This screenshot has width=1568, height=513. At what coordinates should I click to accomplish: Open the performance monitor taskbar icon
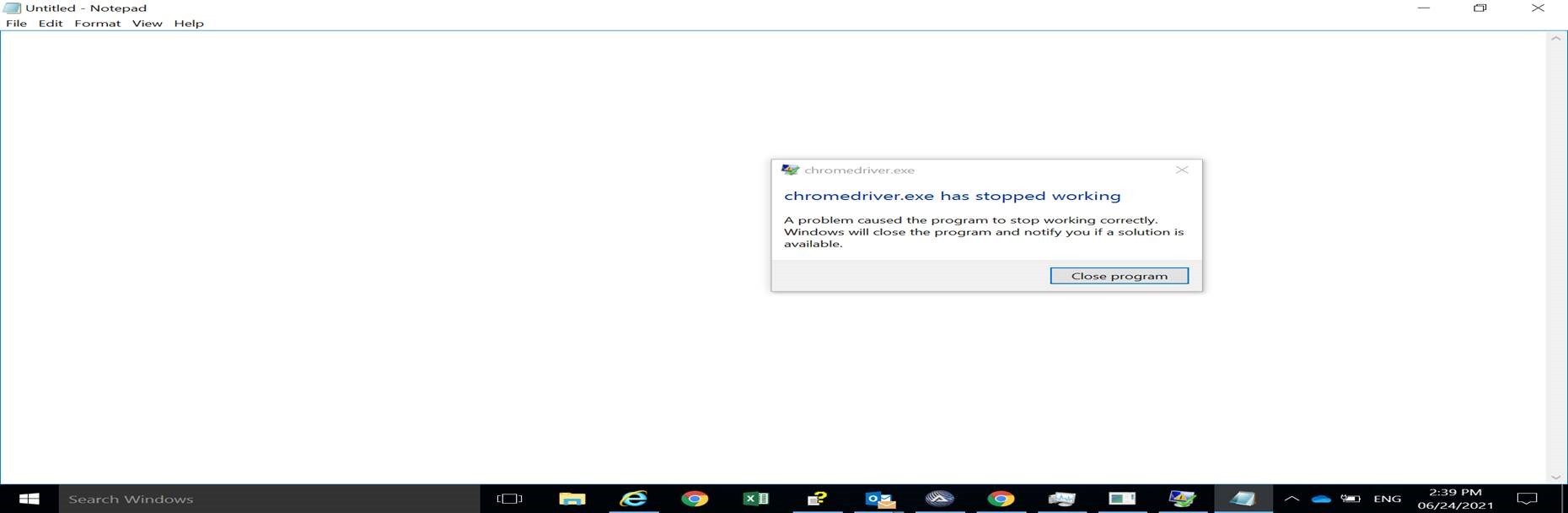(x=1061, y=499)
